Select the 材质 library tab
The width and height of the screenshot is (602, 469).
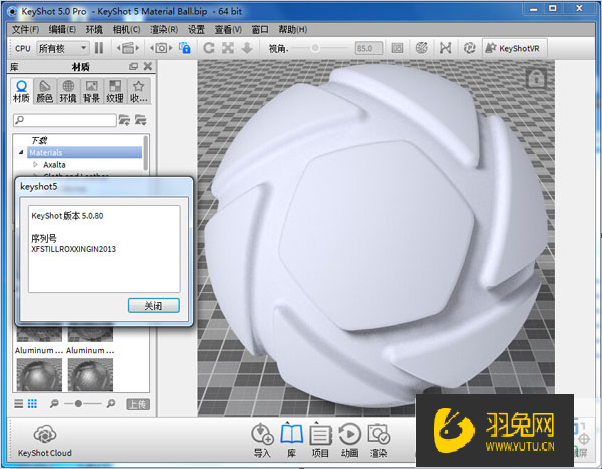[x=21, y=91]
